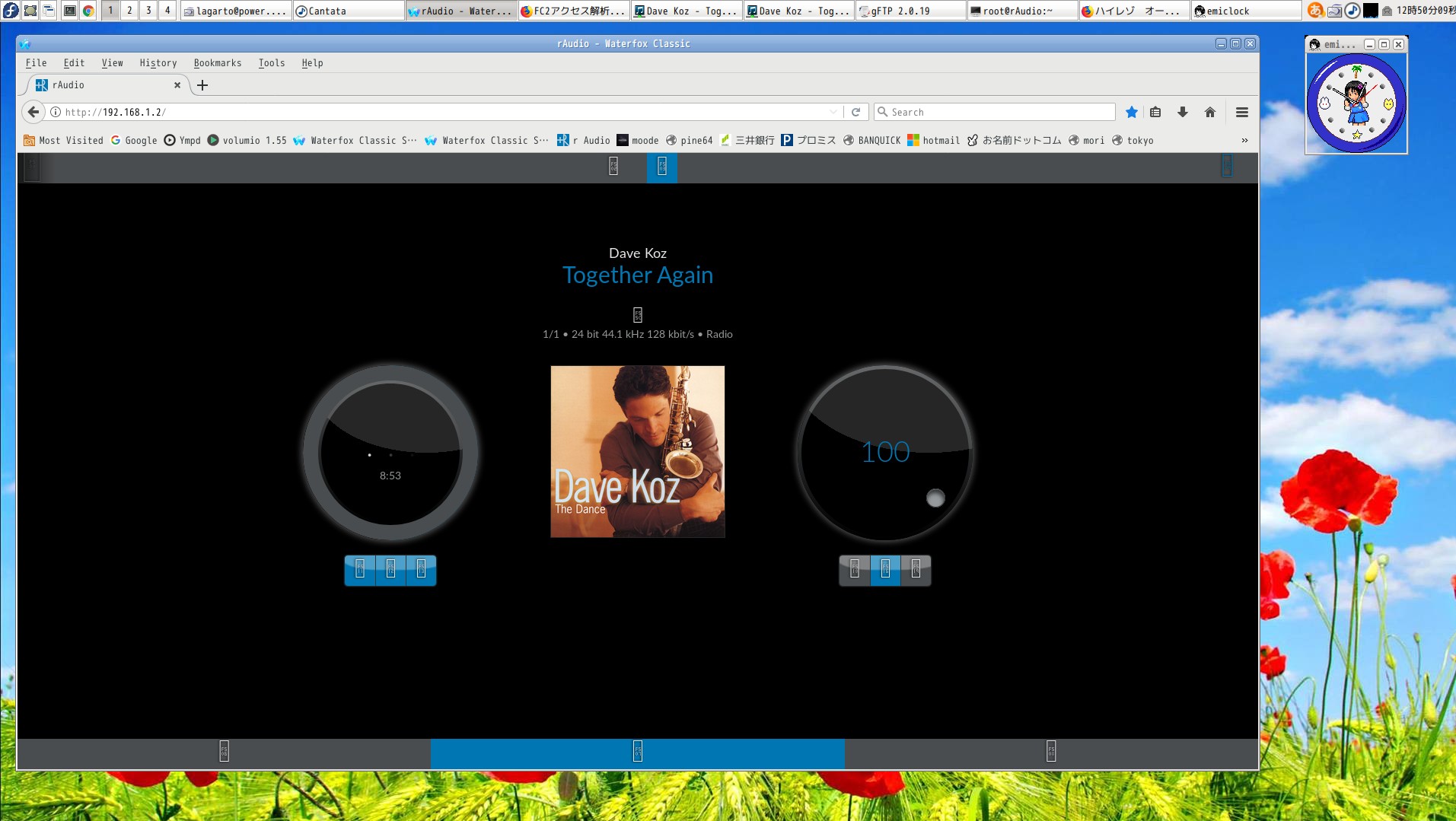This screenshot has width=1456, height=821.
Task: Open the Waterfox hamburger menu
Action: (x=1241, y=113)
